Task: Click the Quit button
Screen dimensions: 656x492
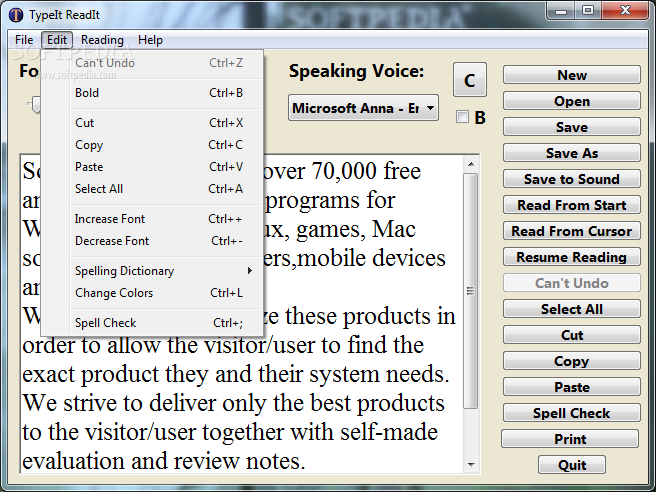Action: click(x=572, y=464)
